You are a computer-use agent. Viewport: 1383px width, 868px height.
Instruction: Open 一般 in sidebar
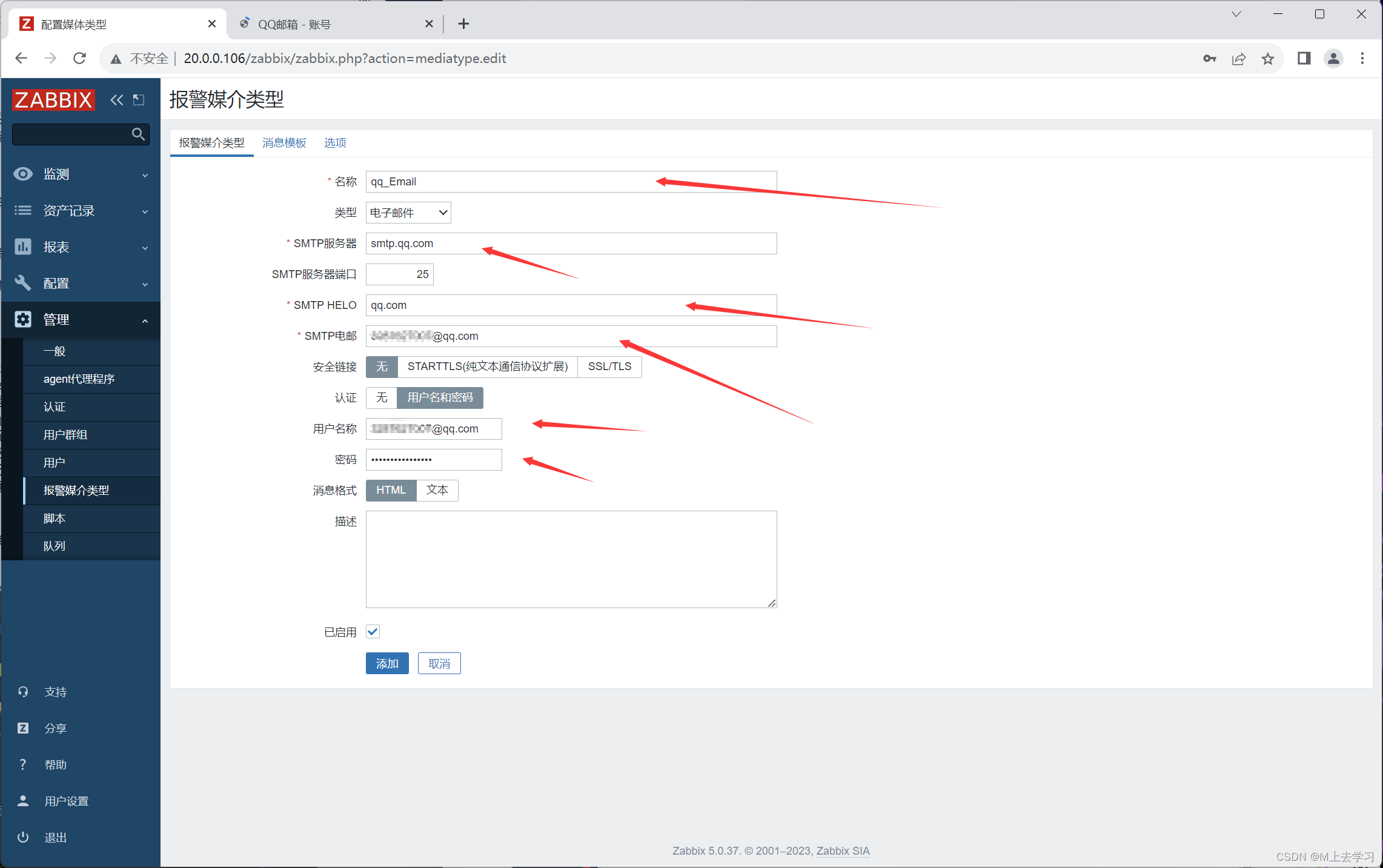pyautogui.click(x=92, y=351)
